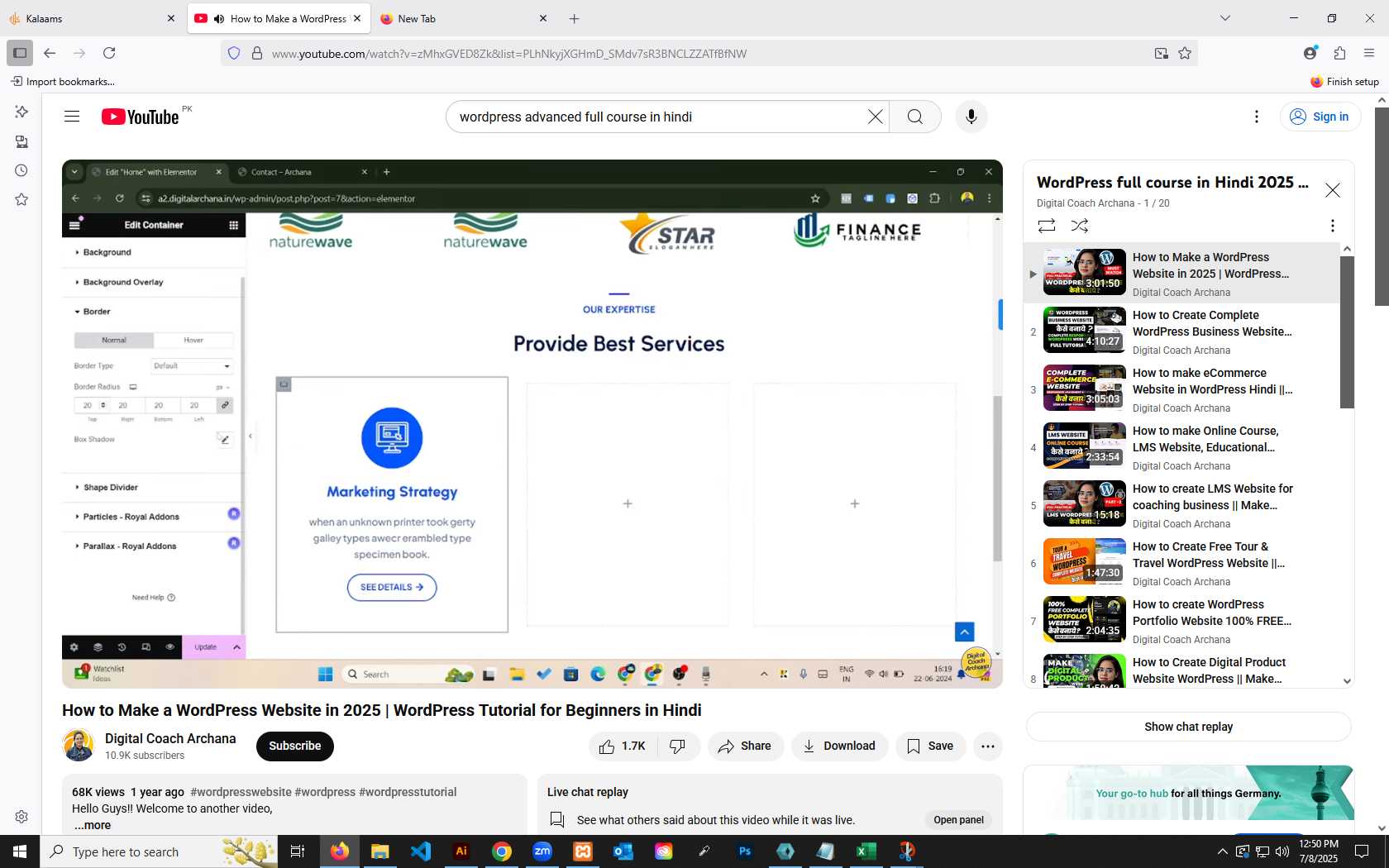This screenshot has width=1389, height=868.
Task: Open the volume control in the system tray
Action: (1282, 851)
